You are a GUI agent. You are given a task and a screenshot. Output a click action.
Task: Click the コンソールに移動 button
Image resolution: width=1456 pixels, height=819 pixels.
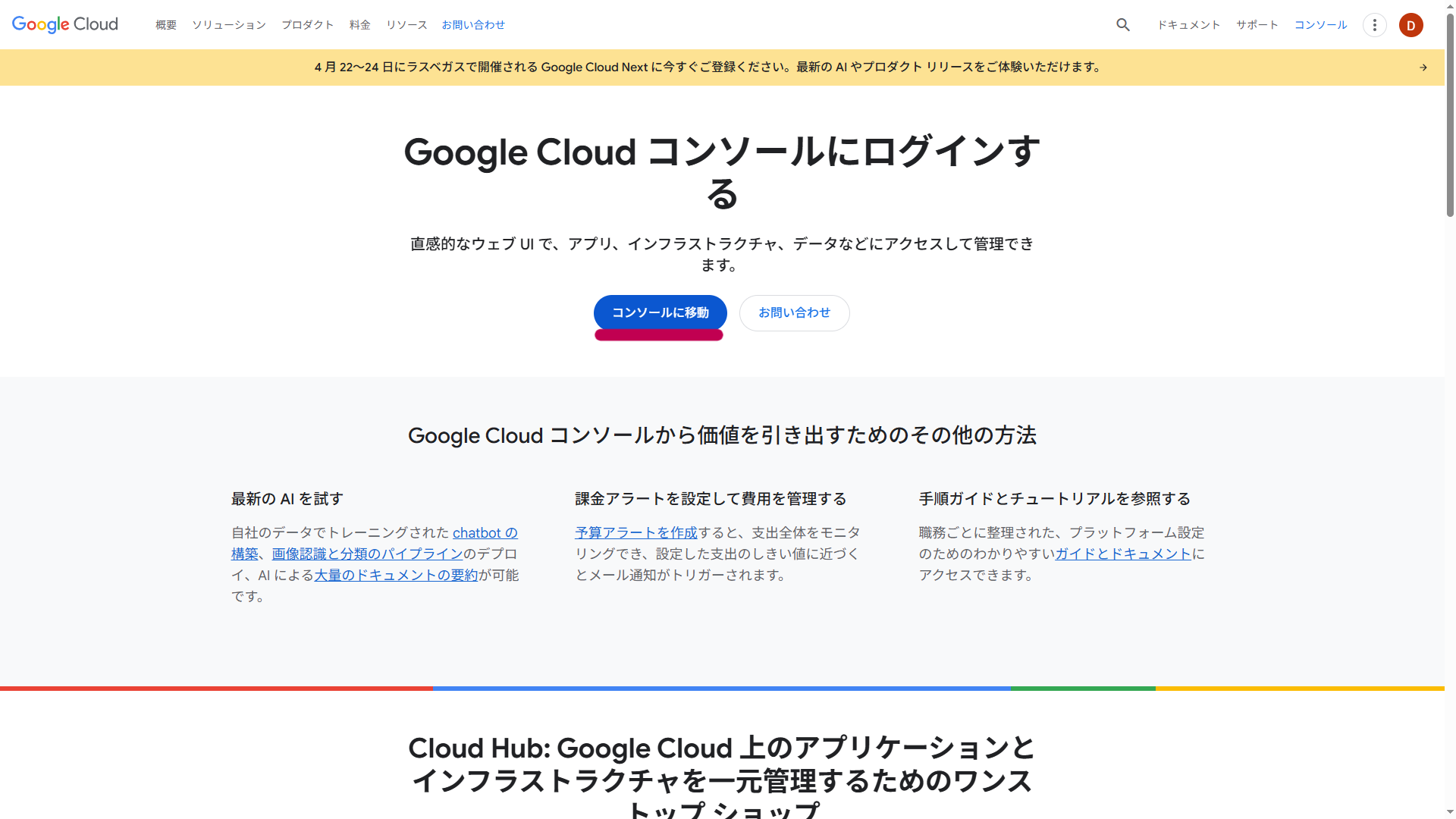[660, 312]
